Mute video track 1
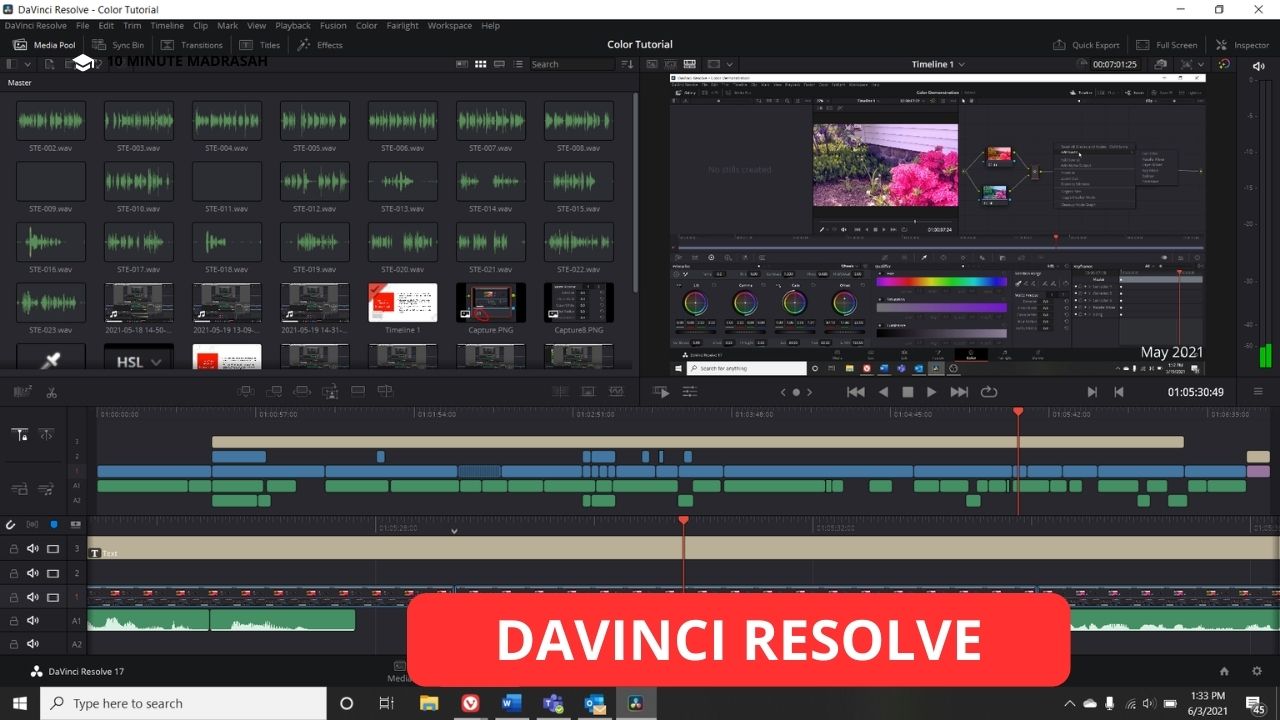 click(x=33, y=597)
